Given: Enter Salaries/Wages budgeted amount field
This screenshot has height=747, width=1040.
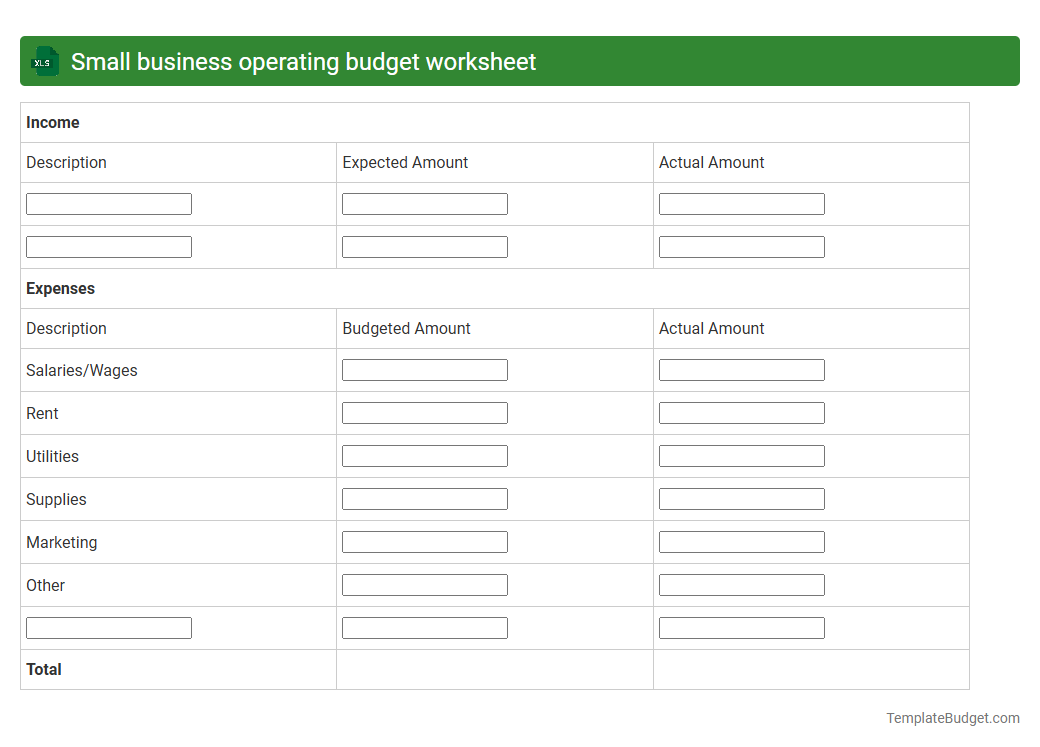Looking at the screenshot, I should coord(424,369).
